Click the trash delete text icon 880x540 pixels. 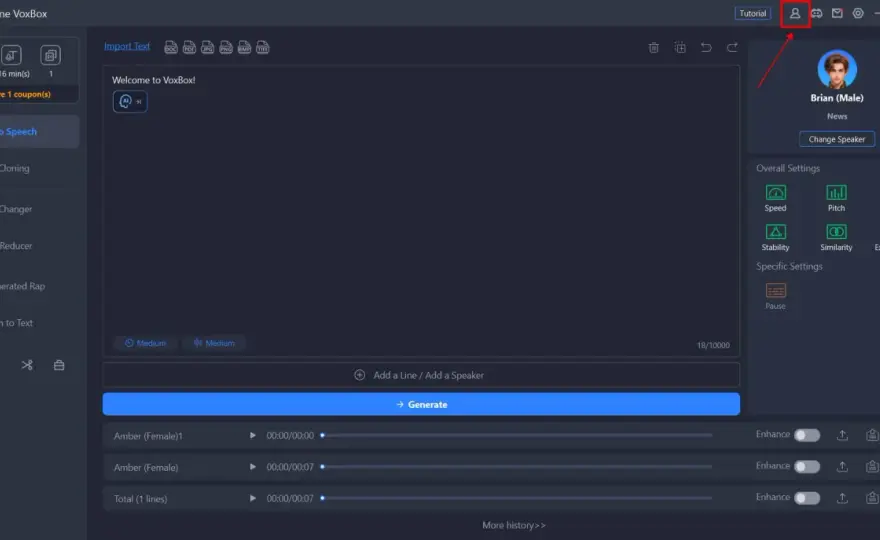pos(654,48)
